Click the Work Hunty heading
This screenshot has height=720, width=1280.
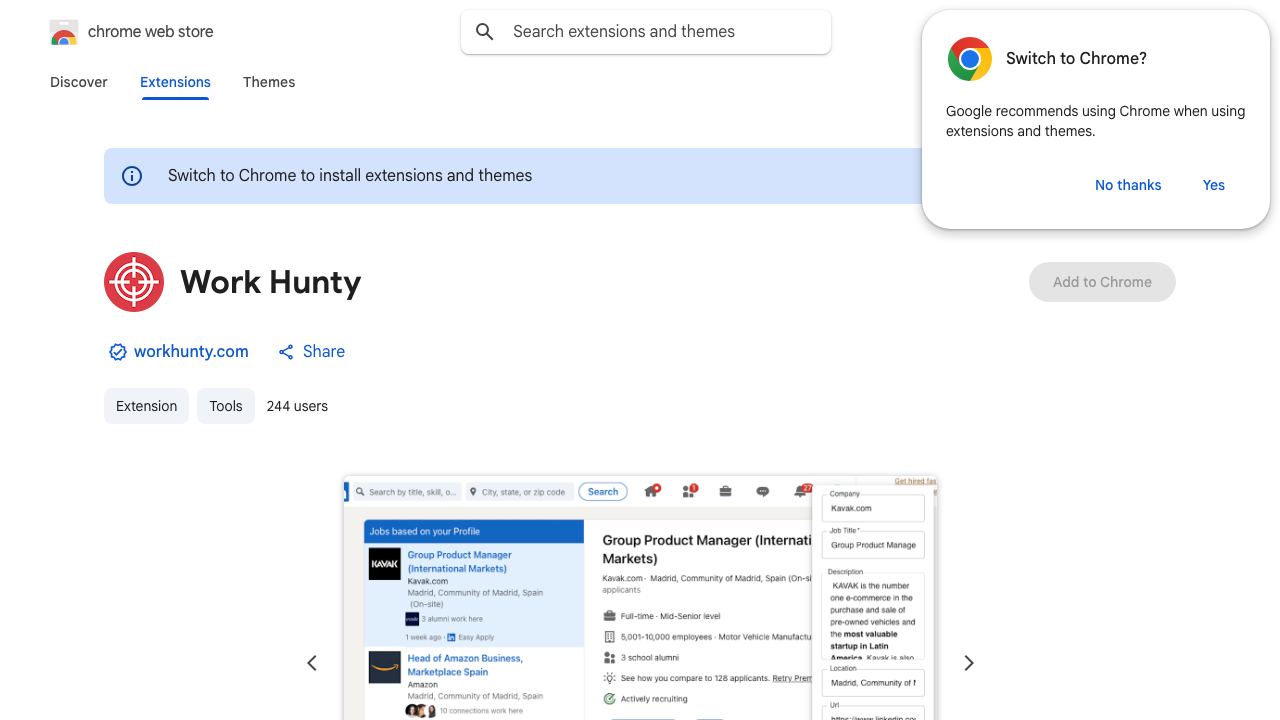271,282
